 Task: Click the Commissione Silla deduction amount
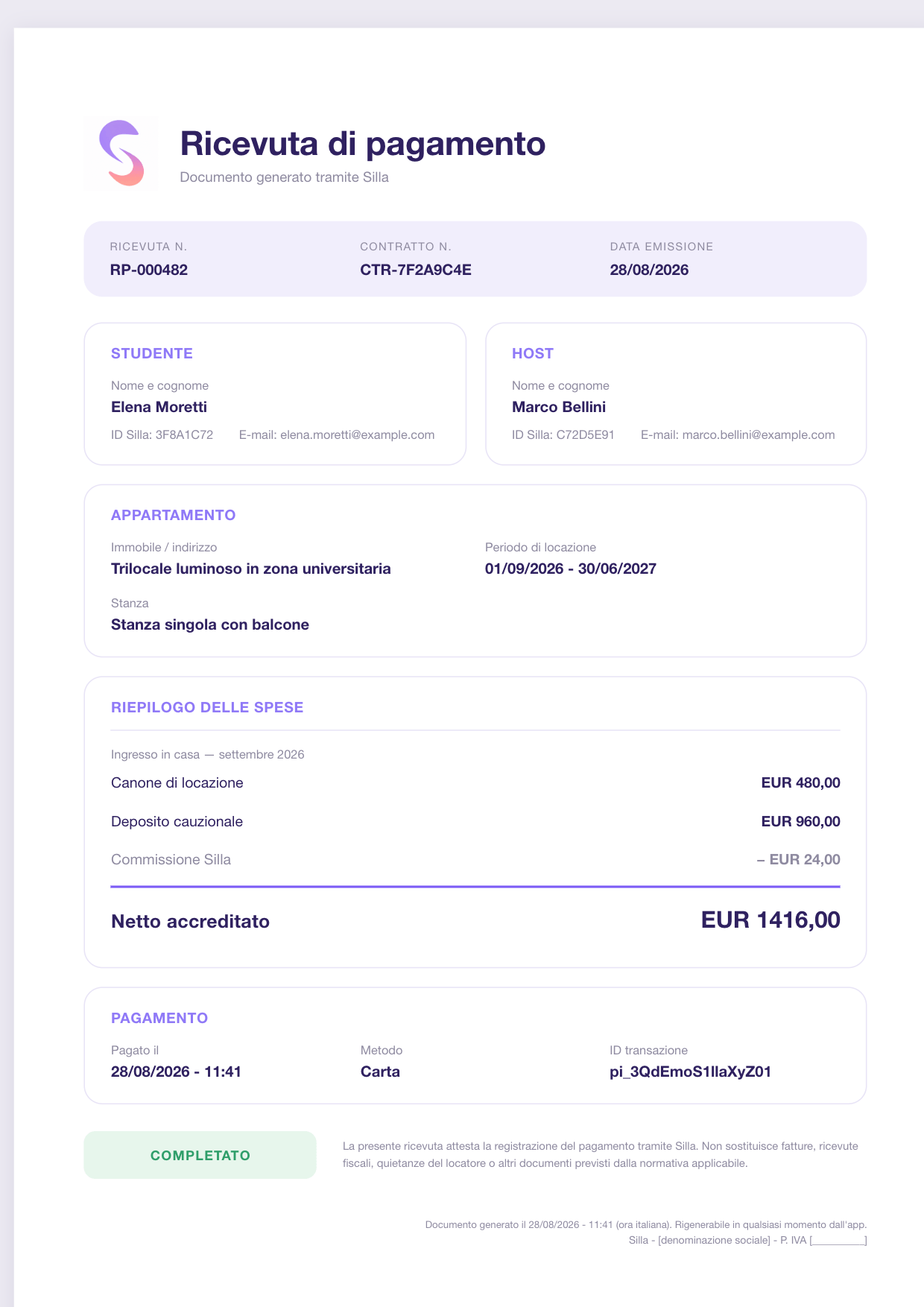[798, 859]
